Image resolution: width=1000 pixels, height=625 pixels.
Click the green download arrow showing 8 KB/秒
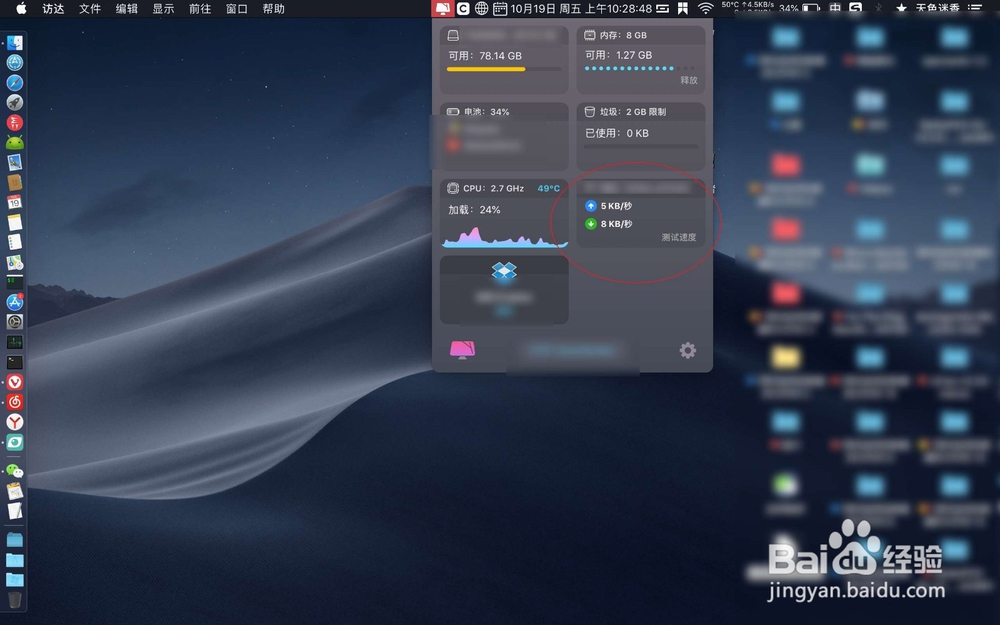click(x=590, y=224)
